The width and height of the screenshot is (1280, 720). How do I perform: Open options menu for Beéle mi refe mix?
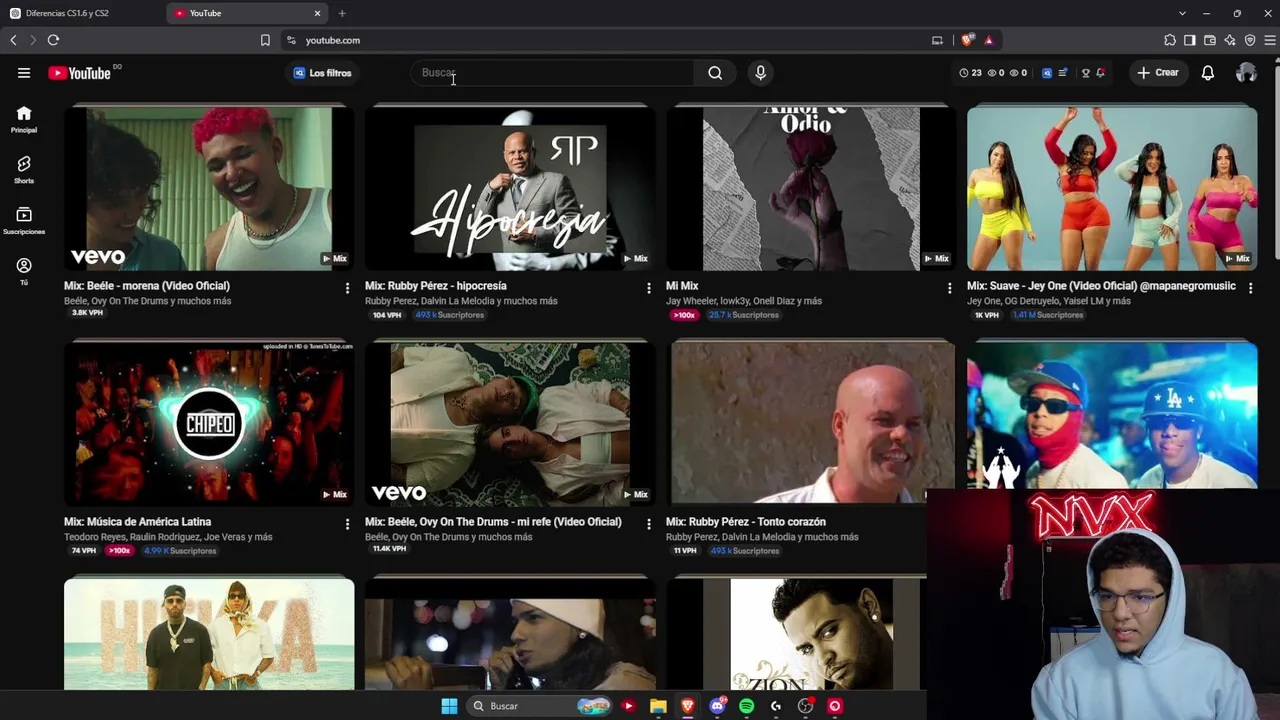pyautogui.click(x=648, y=524)
